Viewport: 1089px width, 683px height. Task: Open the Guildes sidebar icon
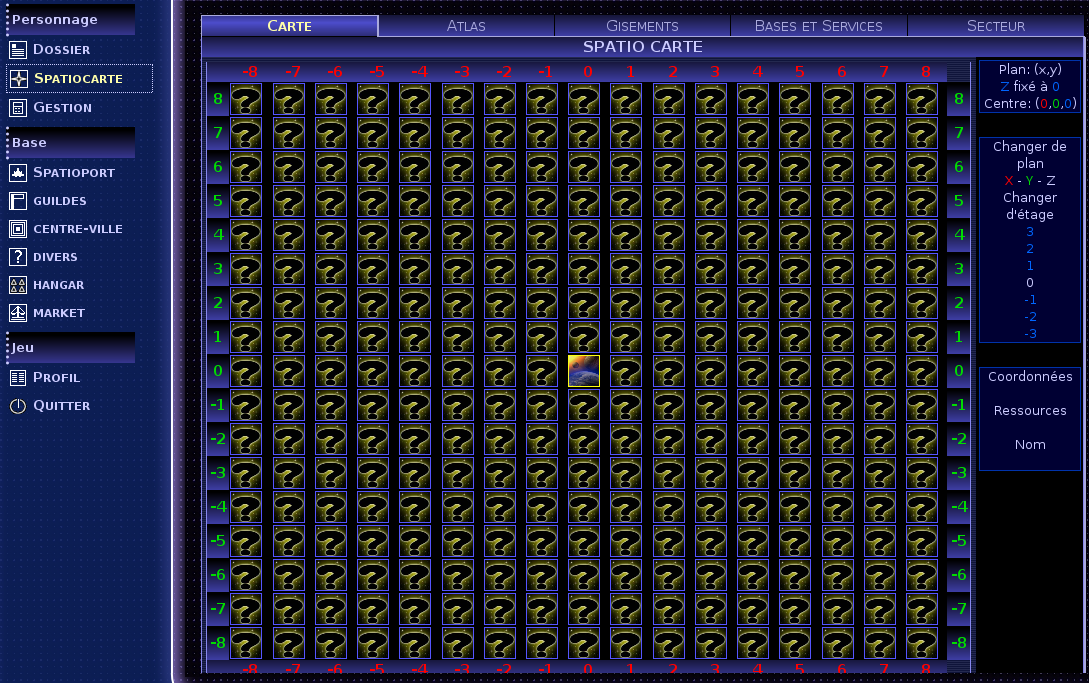tap(17, 201)
